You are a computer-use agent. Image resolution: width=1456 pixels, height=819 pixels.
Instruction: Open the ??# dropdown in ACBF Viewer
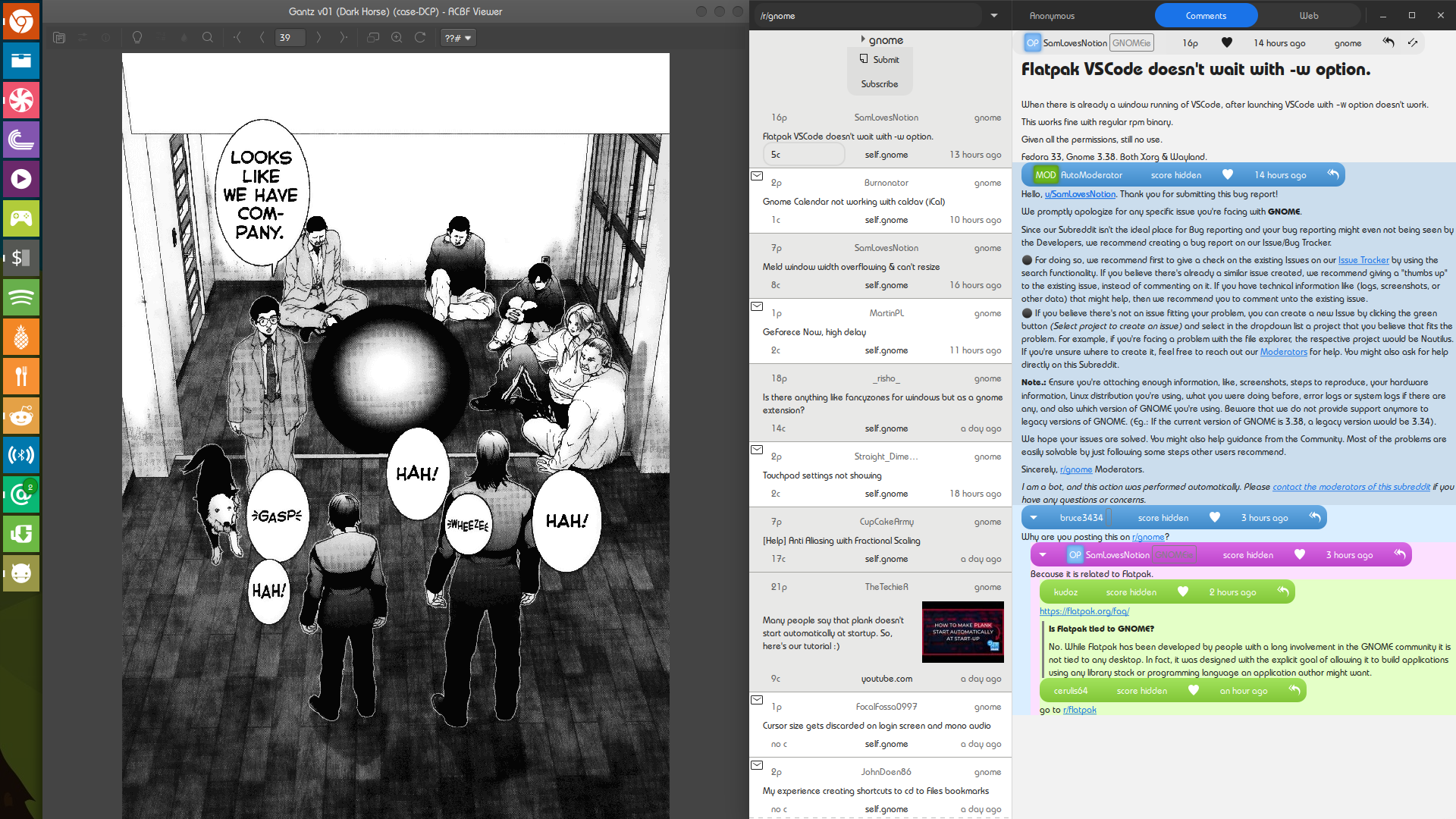458,38
